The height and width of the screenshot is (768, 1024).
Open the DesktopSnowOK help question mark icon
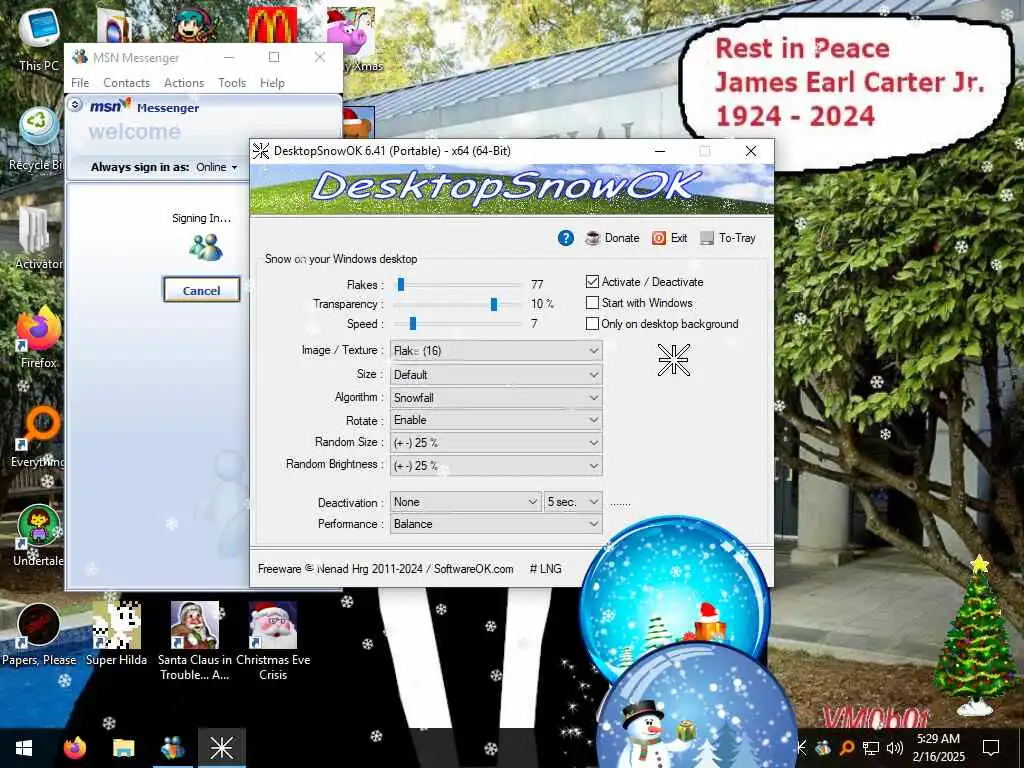point(566,238)
